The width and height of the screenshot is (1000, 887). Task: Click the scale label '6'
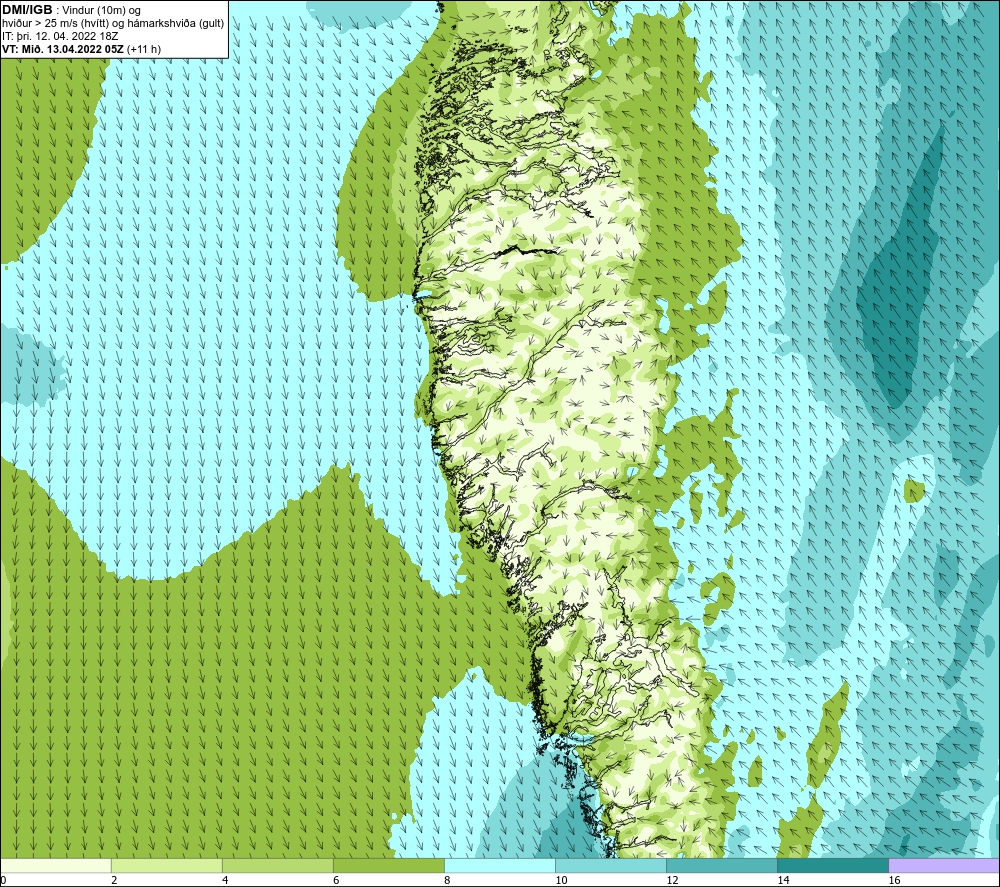336,880
